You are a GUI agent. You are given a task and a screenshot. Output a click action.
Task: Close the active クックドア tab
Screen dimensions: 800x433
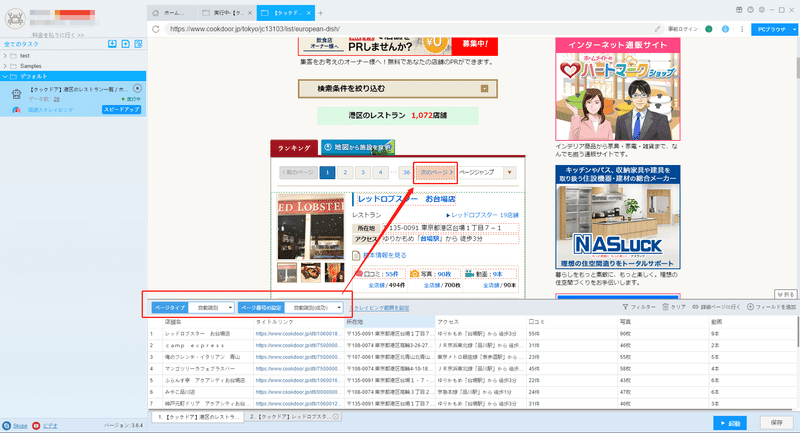point(308,13)
